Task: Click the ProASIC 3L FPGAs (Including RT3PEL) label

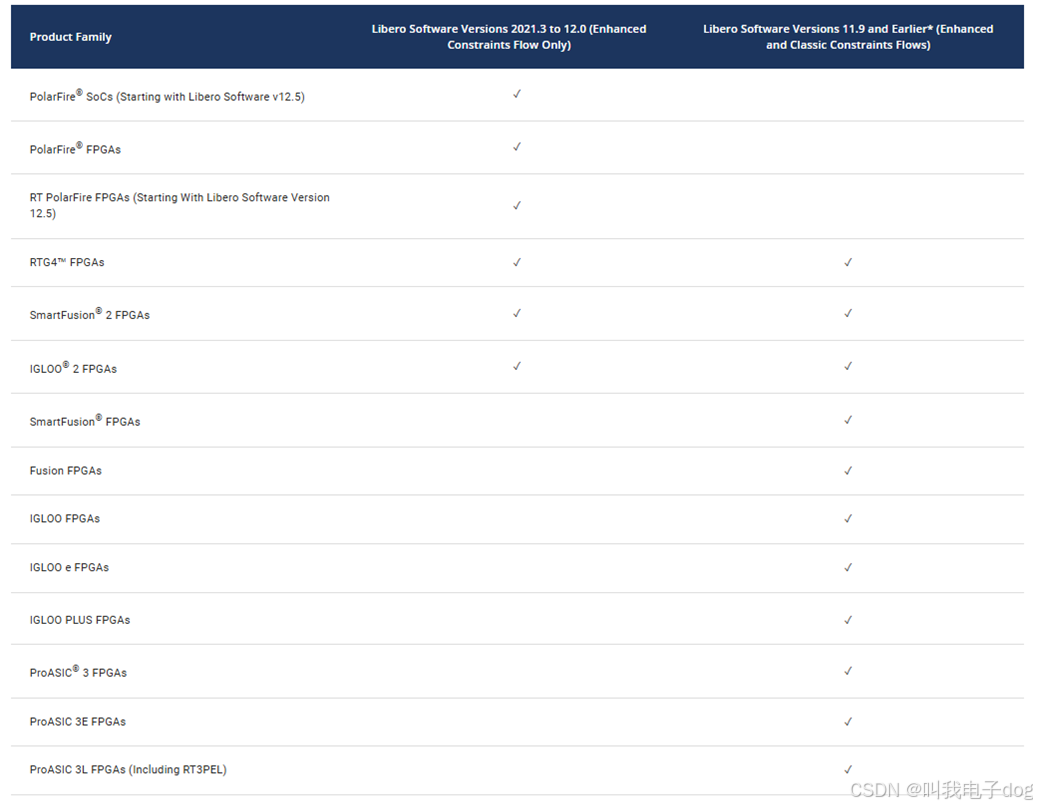Action: tap(128, 770)
